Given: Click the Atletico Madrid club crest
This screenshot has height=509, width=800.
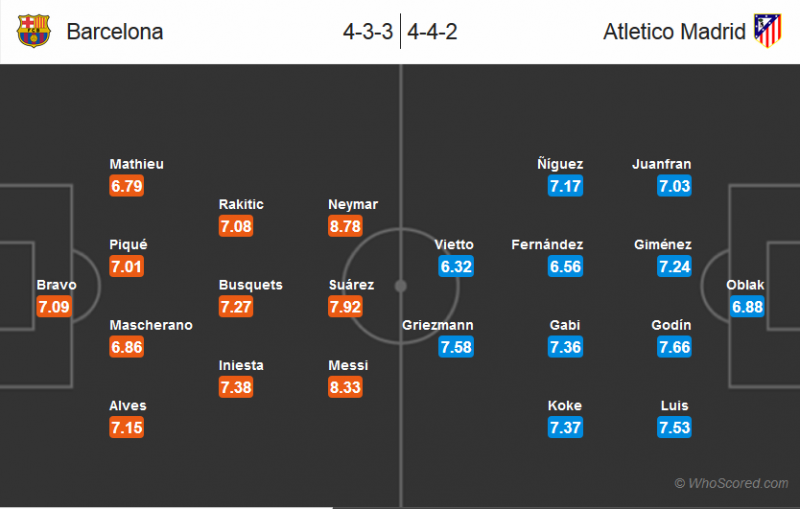Looking at the screenshot, I should (x=767, y=31).
